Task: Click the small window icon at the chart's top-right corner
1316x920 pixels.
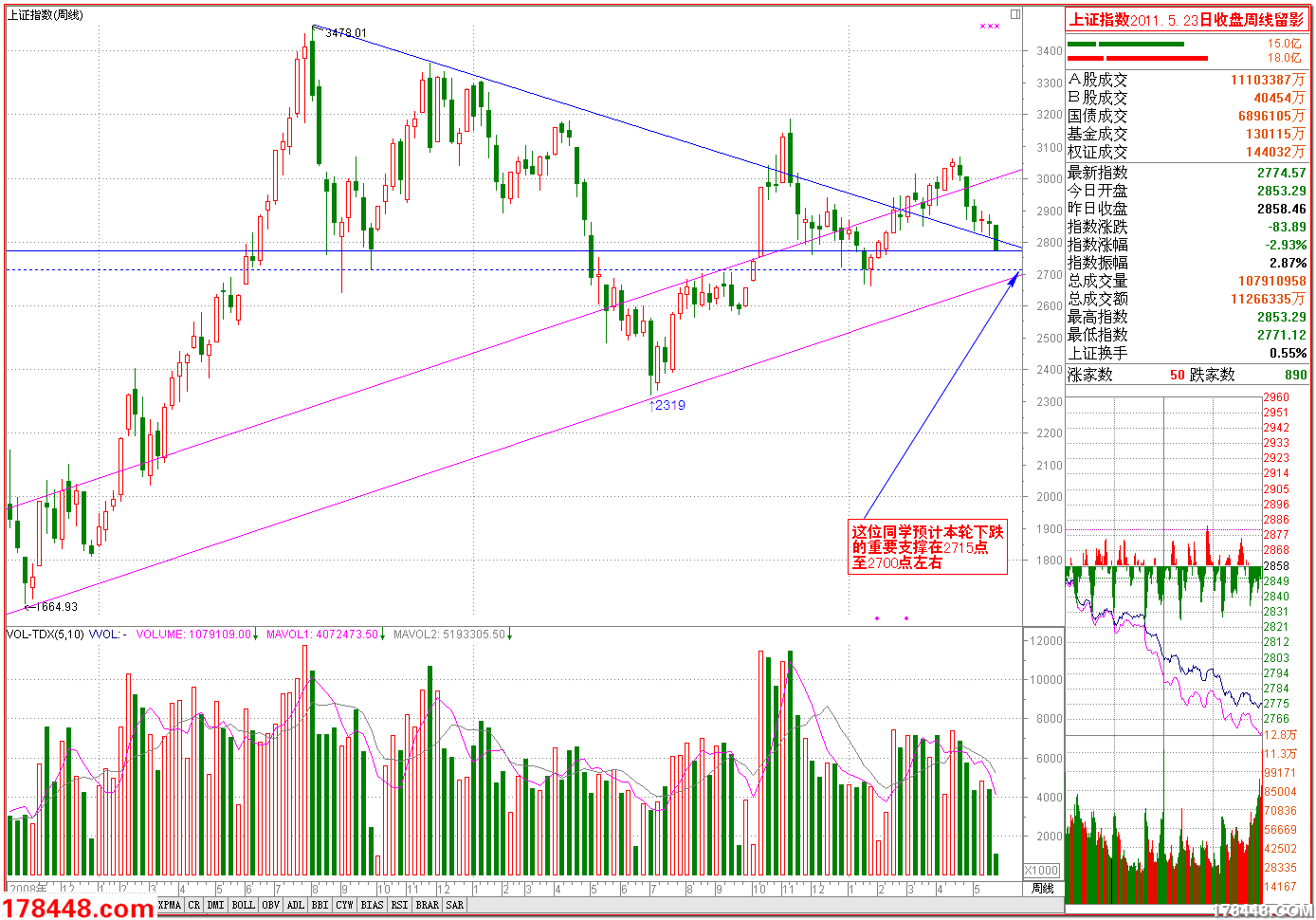Action: click(1015, 14)
